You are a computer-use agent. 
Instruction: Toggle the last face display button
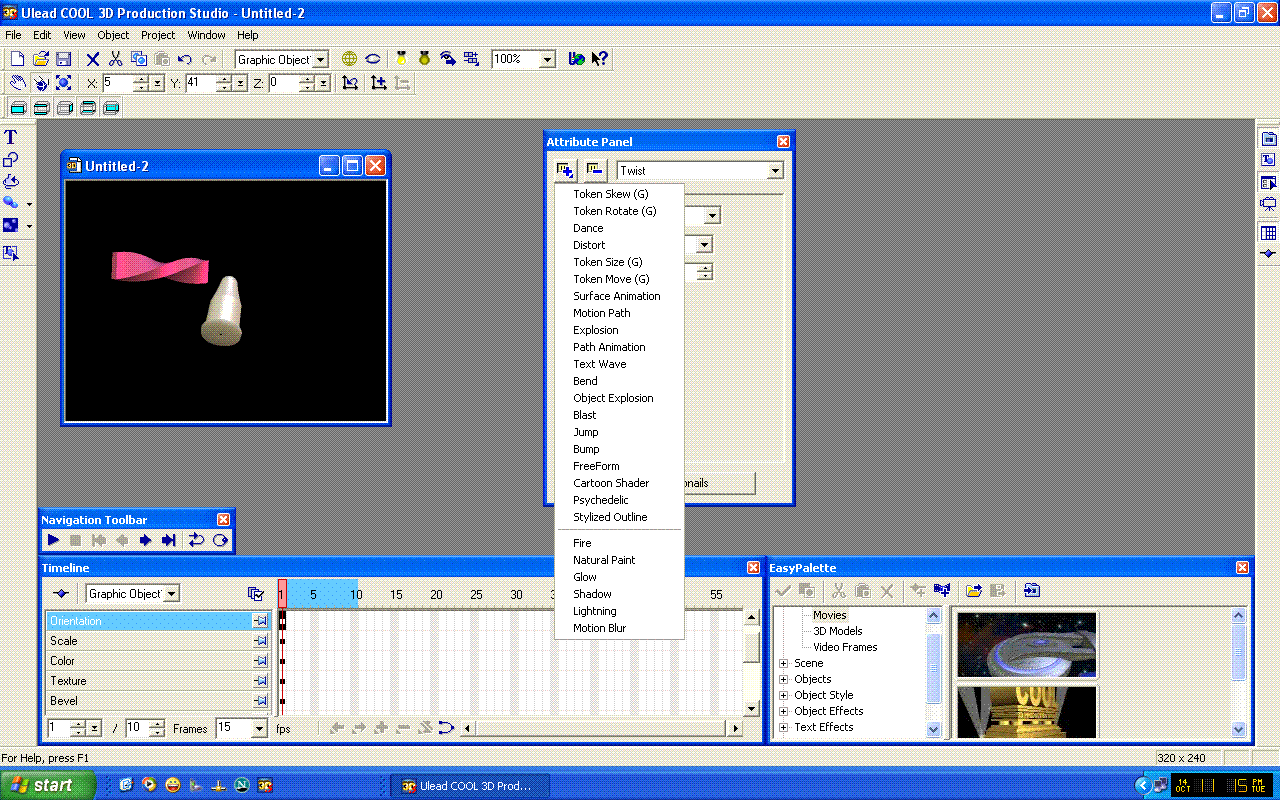pyautogui.click(x=112, y=108)
